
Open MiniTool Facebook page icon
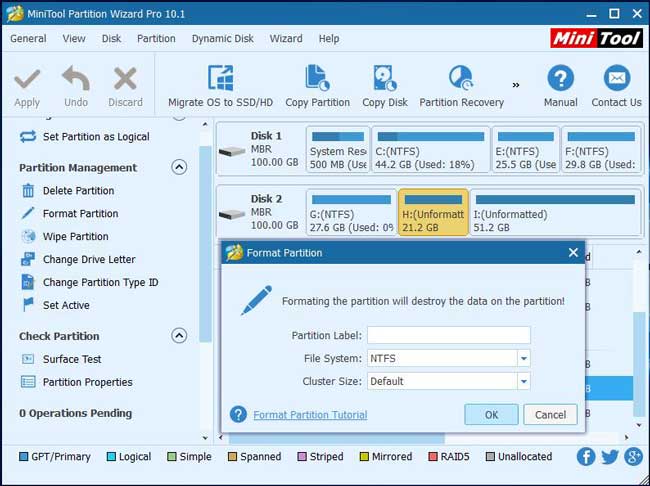click(586, 457)
